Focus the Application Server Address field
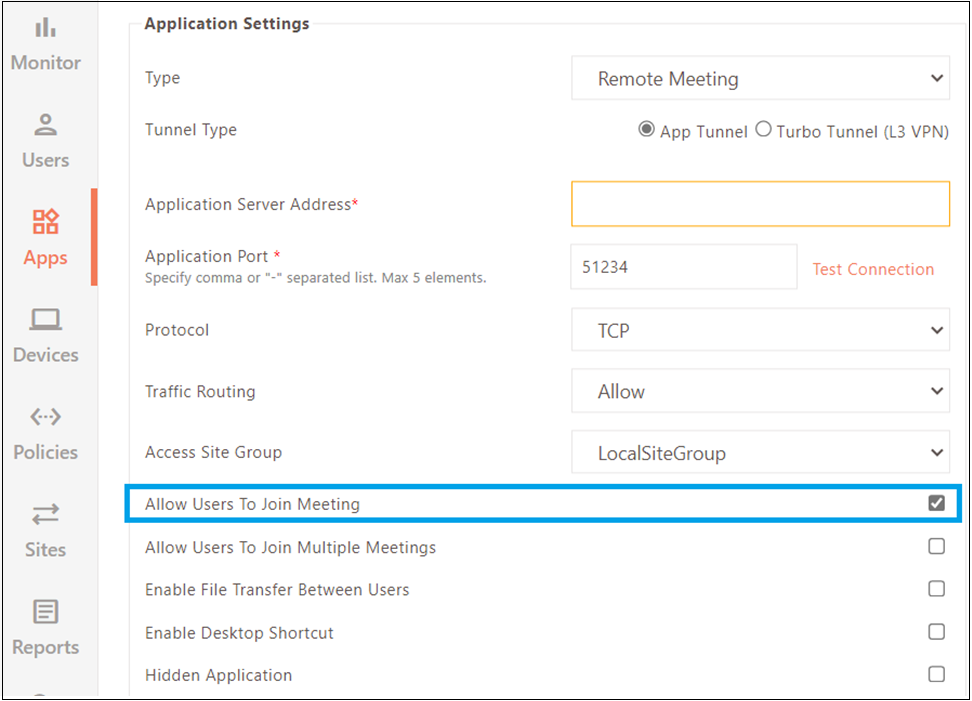The height and width of the screenshot is (701, 972). click(x=760, y=204)
